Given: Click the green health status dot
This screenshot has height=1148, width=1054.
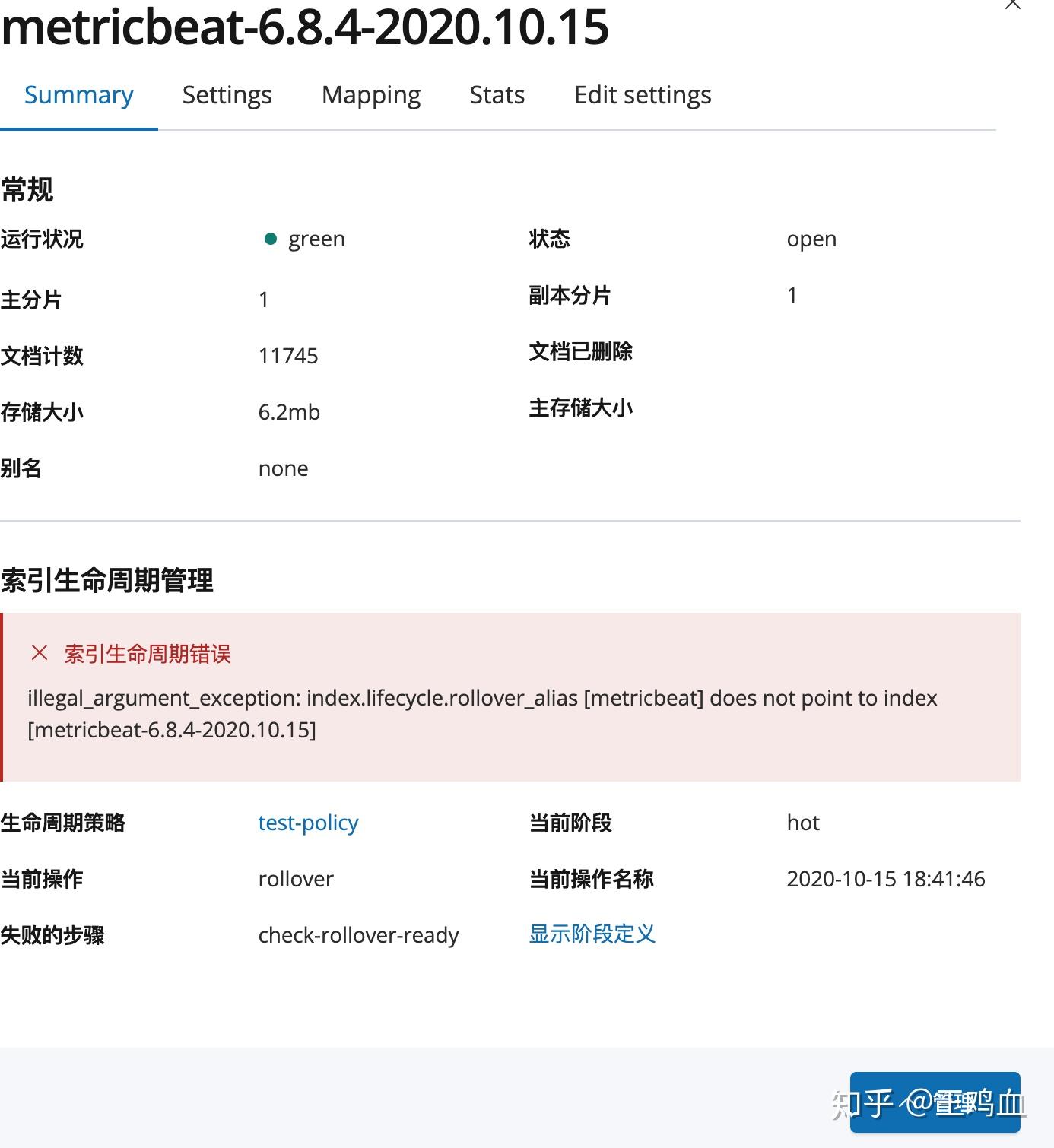Looking at the screenshot, I should pos(271,238).
